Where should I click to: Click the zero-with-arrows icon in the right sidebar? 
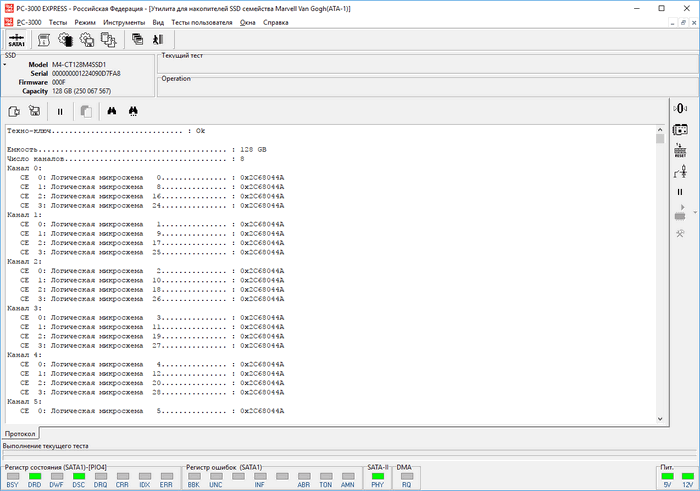coord(680,107)
